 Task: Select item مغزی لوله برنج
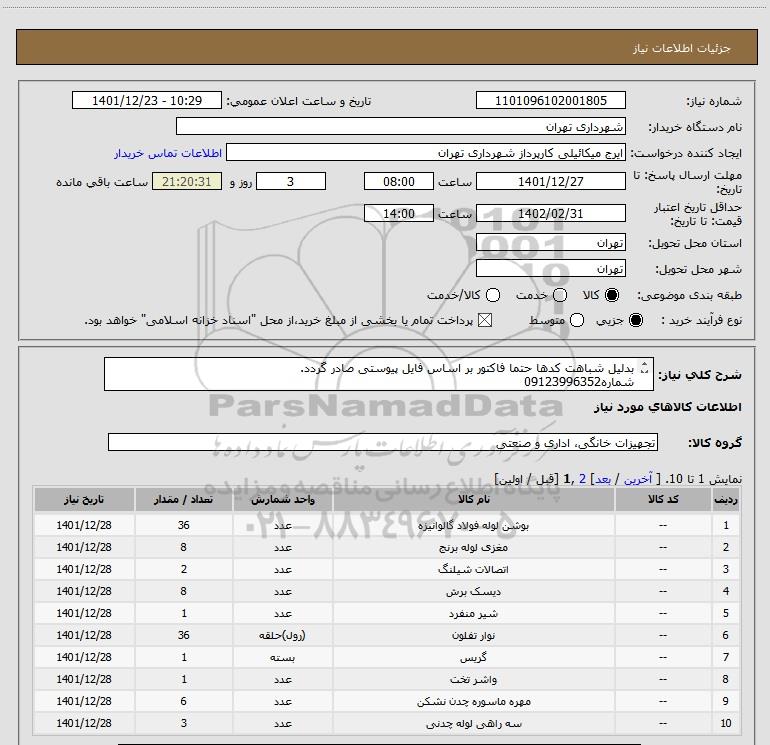tap(473, 548)
